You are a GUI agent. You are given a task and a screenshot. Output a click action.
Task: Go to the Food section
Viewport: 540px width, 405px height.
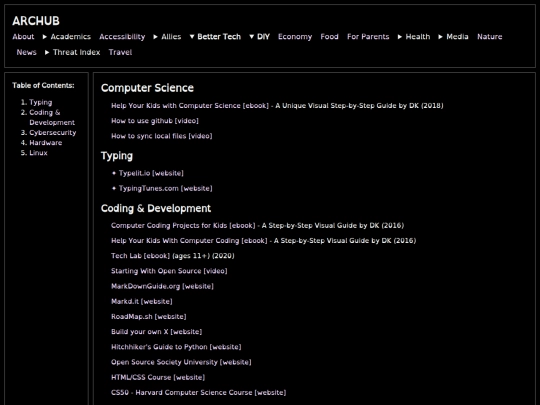coord(330,37)
